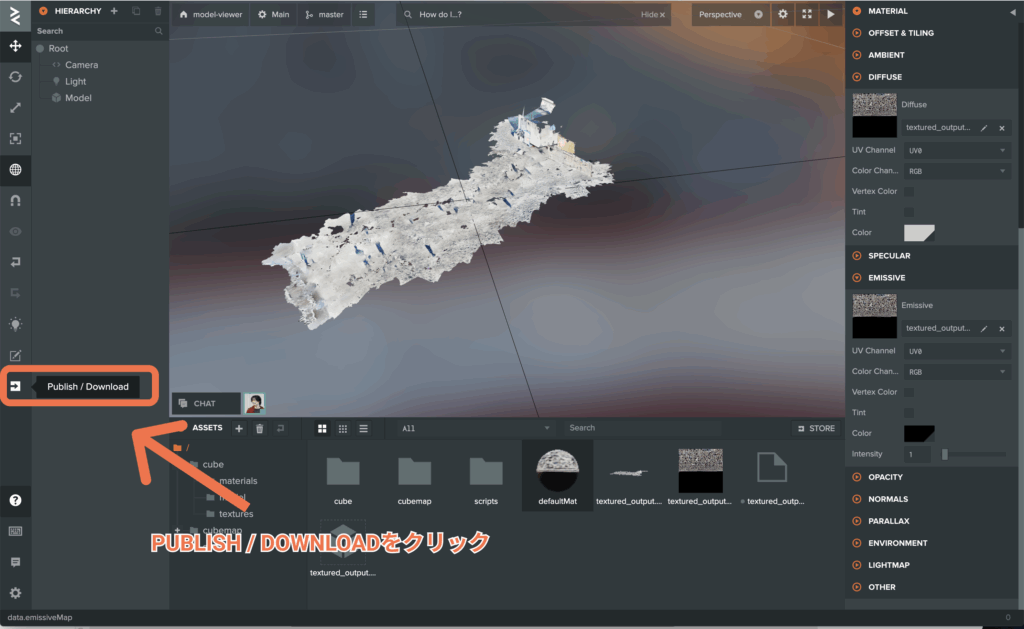The width and height of the screenshot is (1024, 629).
Task: Toggle the Snap magnet icon
Action: pos(15,201)
